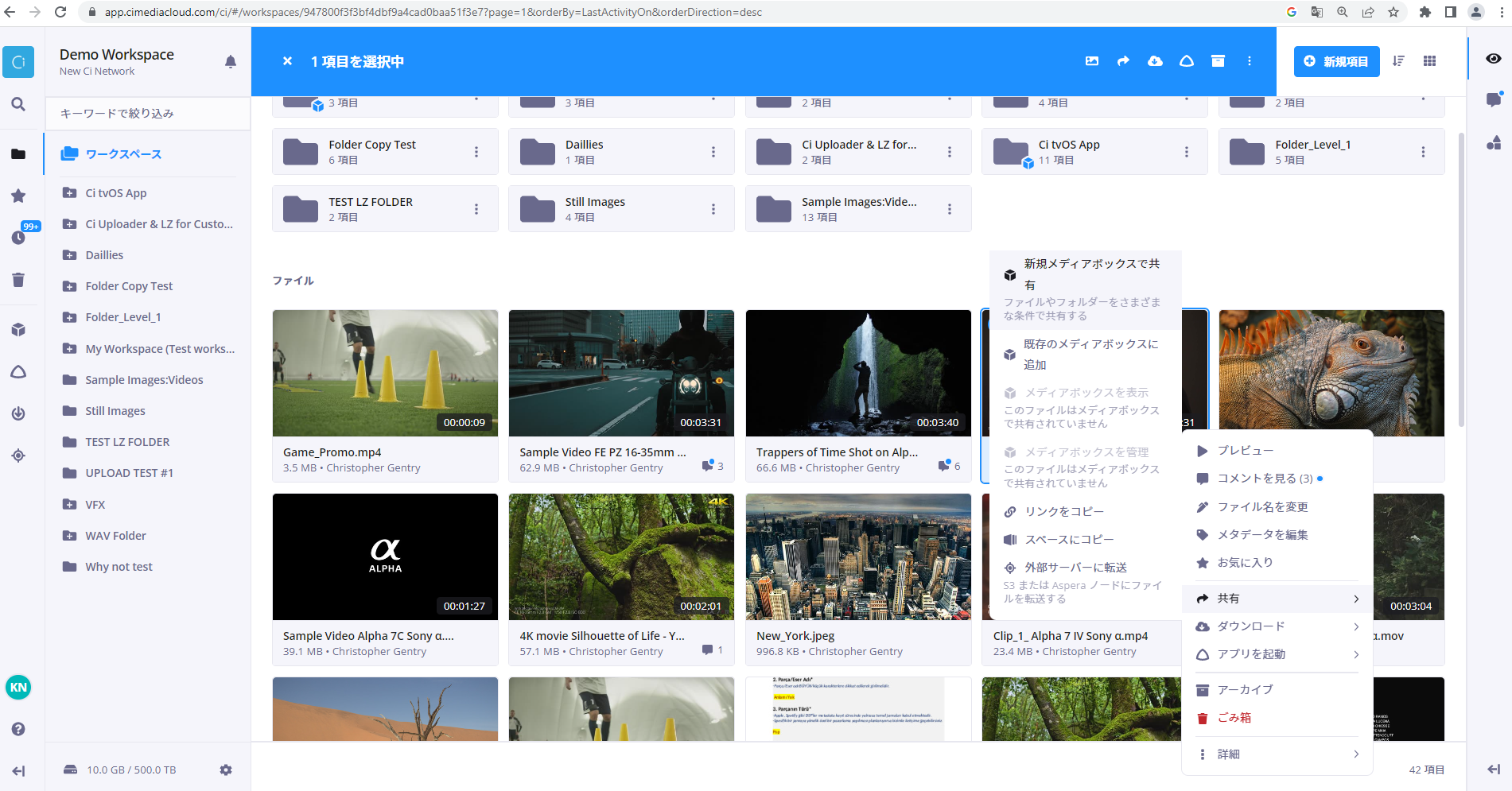The image size is (1512, 791).
Task: Expand WAV Folder in sidebar tree
Action: 70,536
